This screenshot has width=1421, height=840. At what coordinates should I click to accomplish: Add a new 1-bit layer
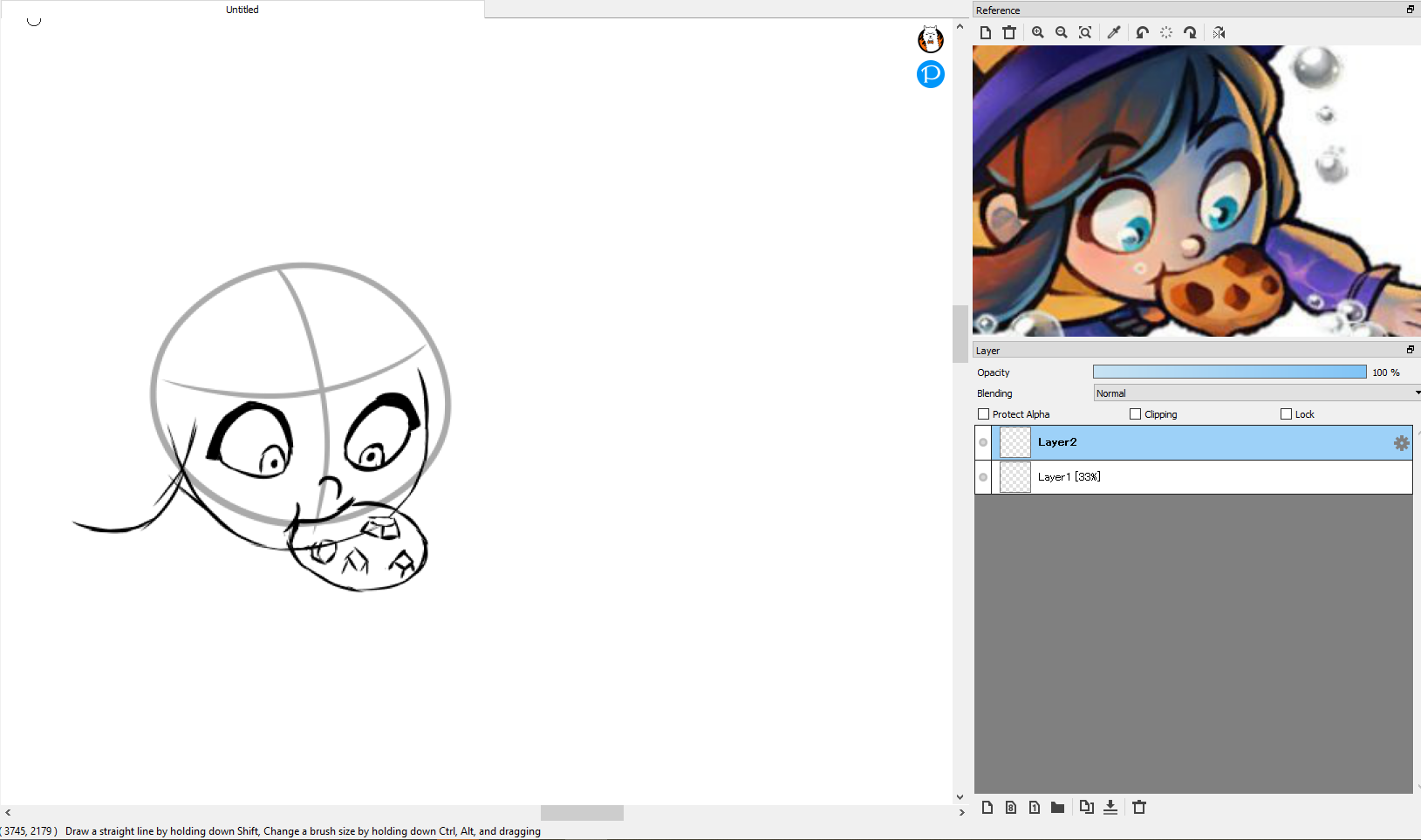[x=1035, y=808]
